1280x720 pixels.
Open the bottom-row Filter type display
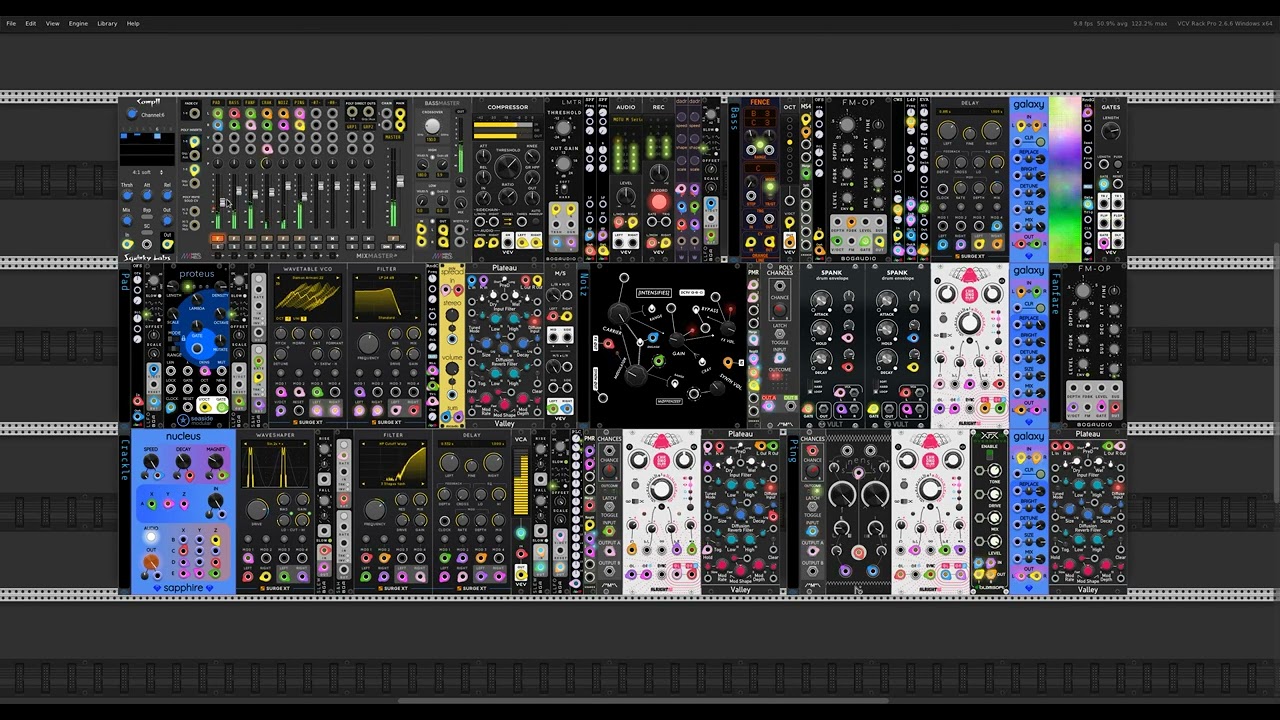pyautogui.click(x=393, y=464)
